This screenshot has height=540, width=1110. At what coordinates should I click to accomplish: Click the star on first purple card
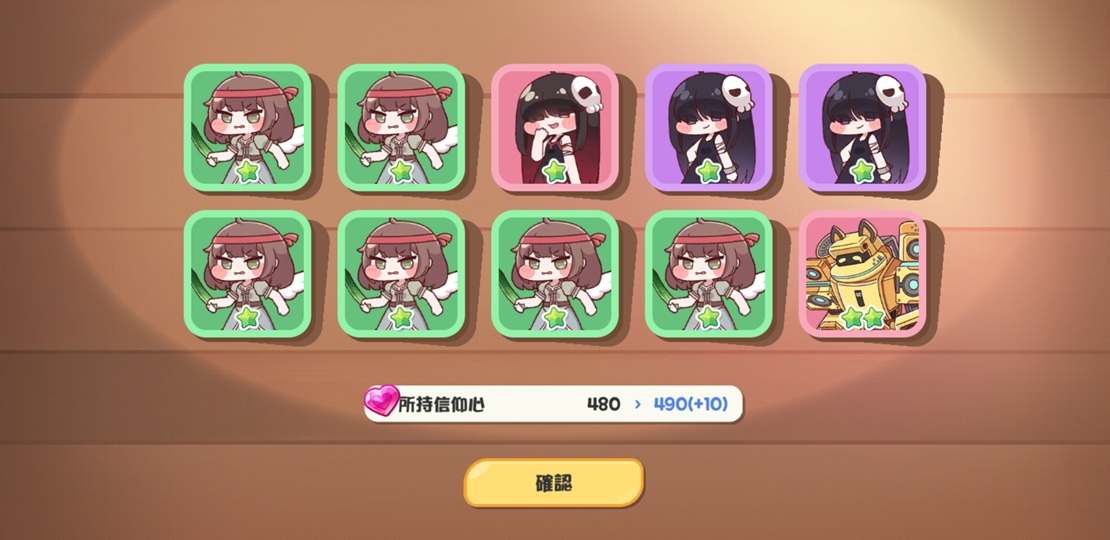coord(708,171)
